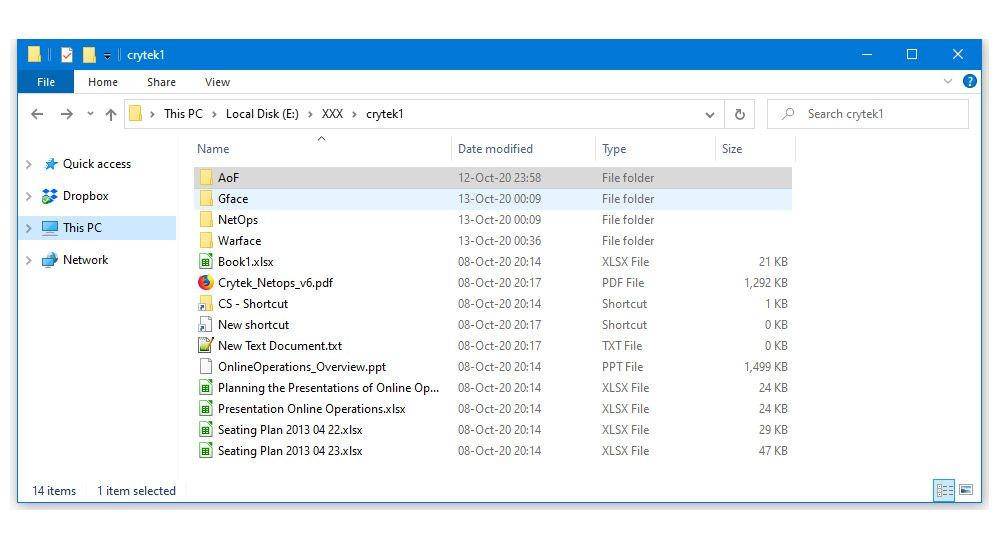Screen dimensions: 1000x550
Task: Click the Planning the Presentations file icon
Action: click(x=205, y=388)
